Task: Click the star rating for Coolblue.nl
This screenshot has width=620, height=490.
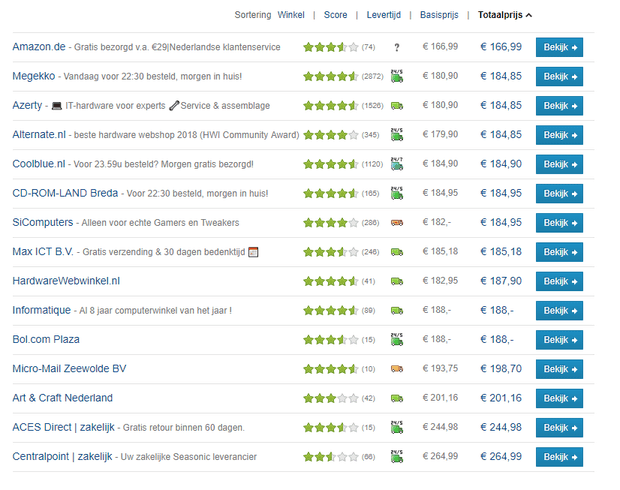Action: pyautogui.click(x=331, y=164)
